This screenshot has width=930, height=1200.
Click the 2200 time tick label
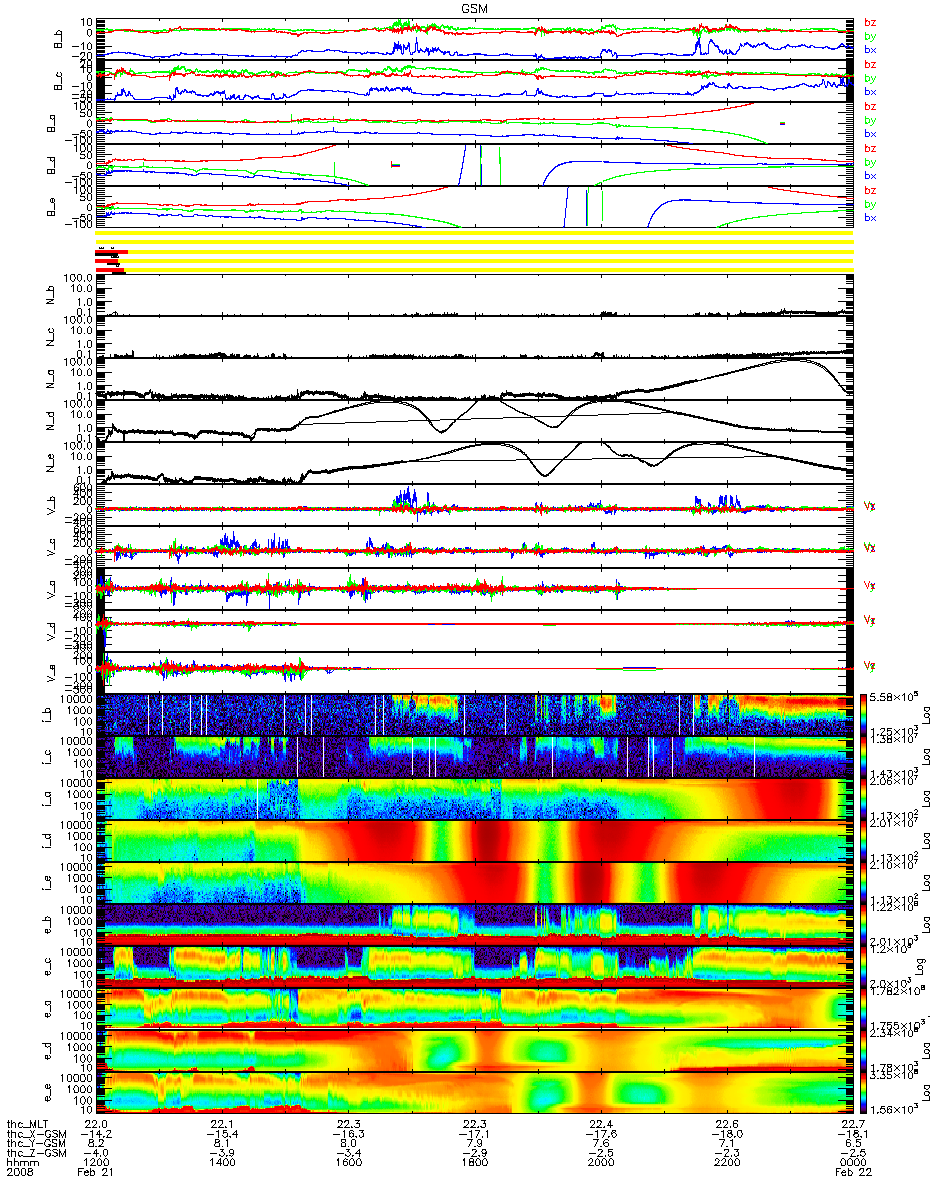[726, 1164]
